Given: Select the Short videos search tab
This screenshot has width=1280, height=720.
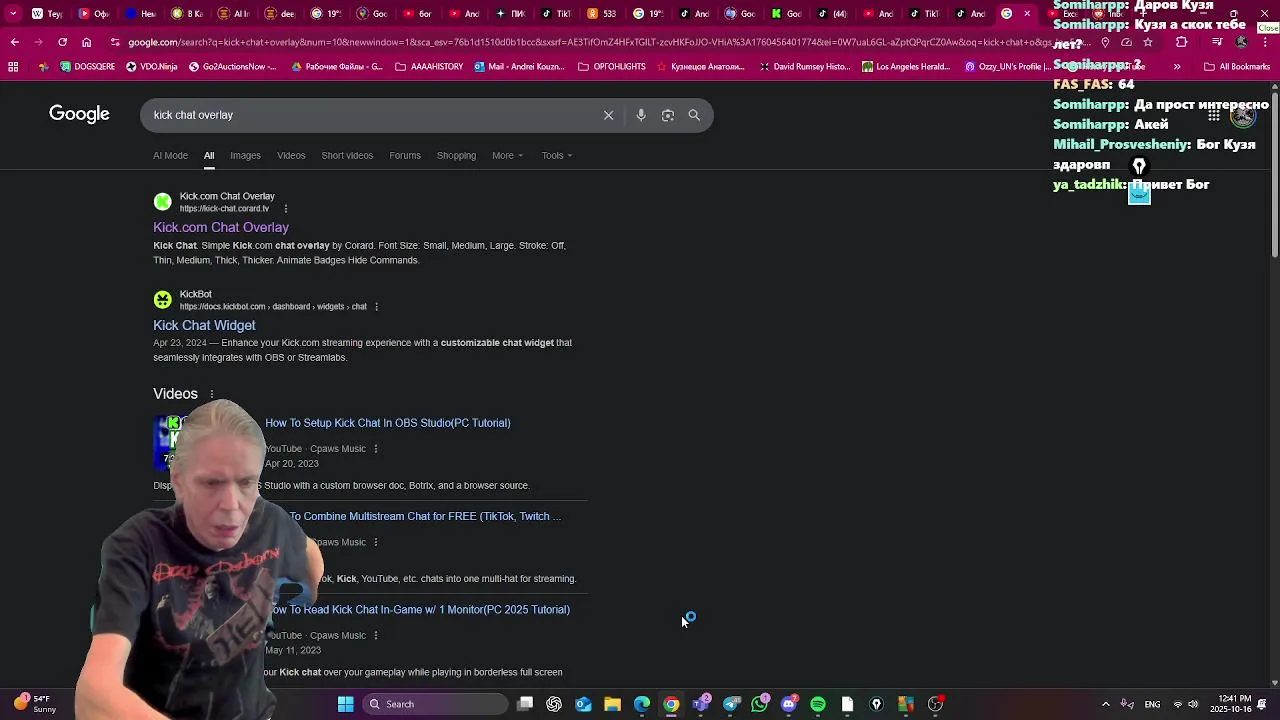Looking at the screenshot, I should pos(347,155).
